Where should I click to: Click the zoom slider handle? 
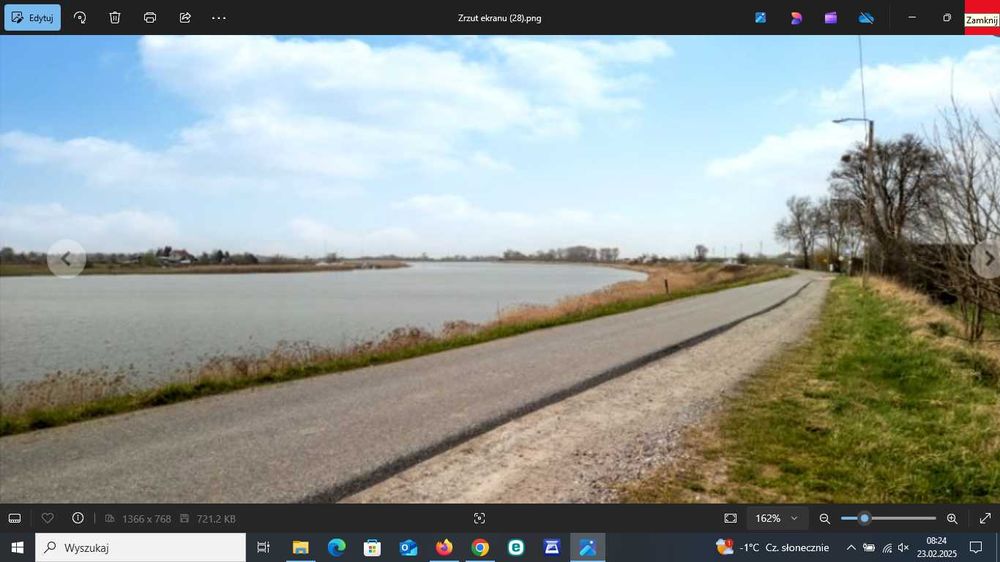tap(864, 518)
